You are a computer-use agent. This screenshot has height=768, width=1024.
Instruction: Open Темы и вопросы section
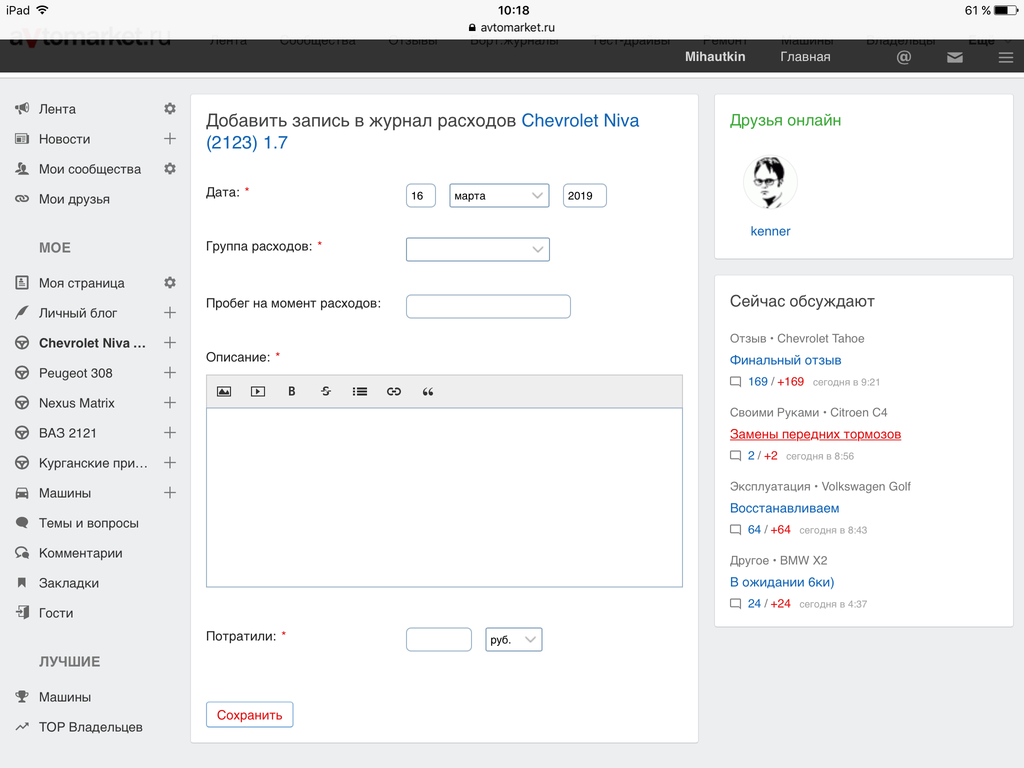(89, 523)
